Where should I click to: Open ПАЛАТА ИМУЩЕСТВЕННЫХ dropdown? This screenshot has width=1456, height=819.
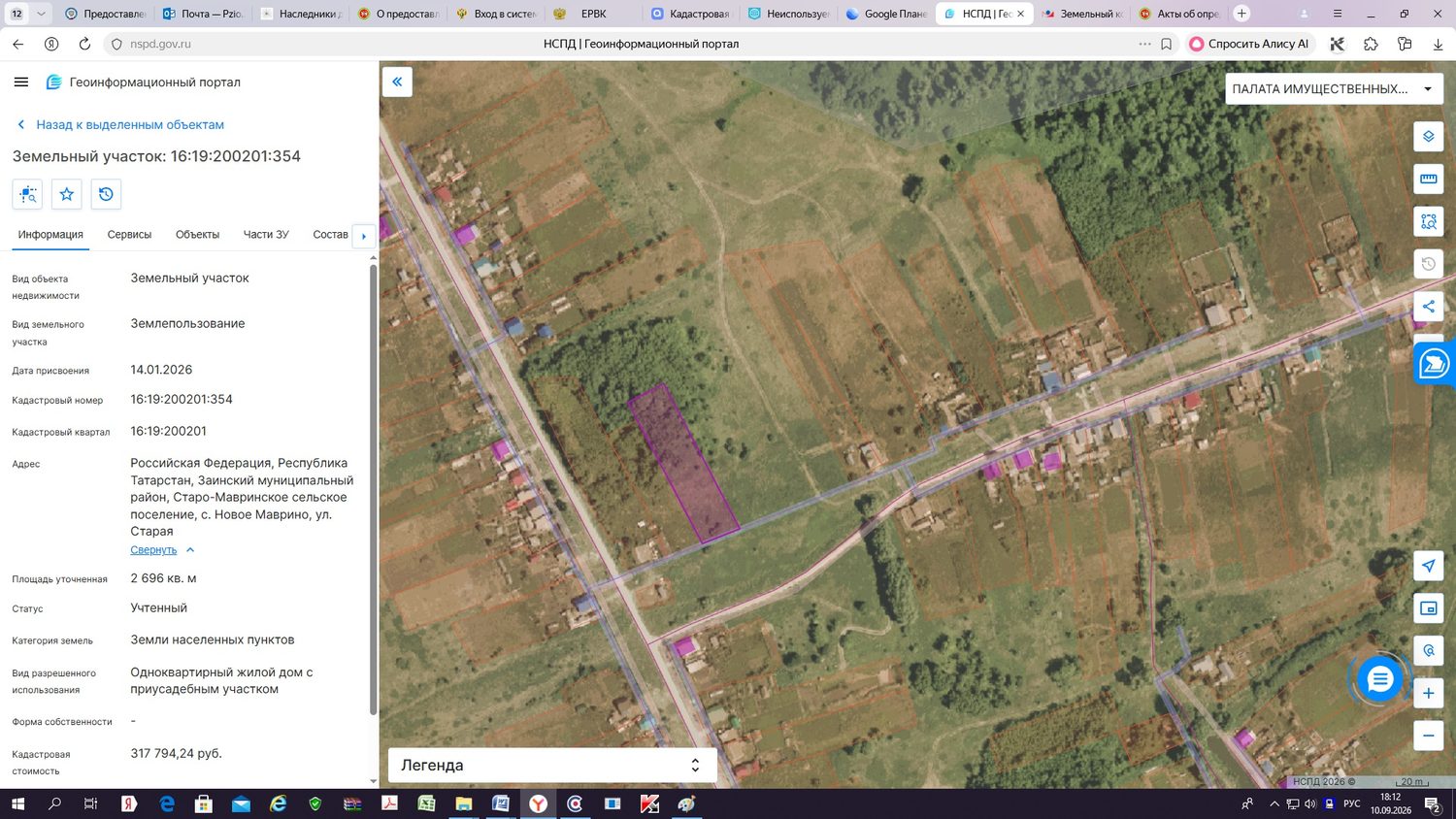tap(1334, 88)
